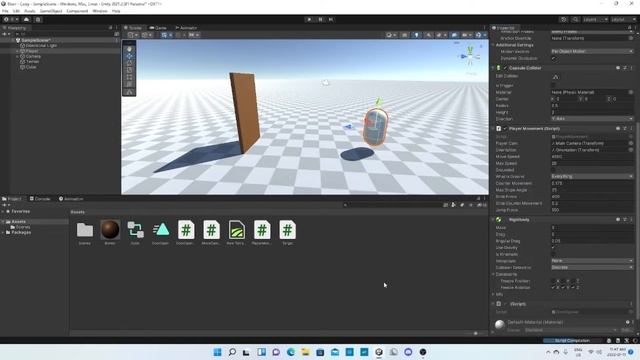
Task: Open Rigidbody component kebab menu
Action: [631, 219]
